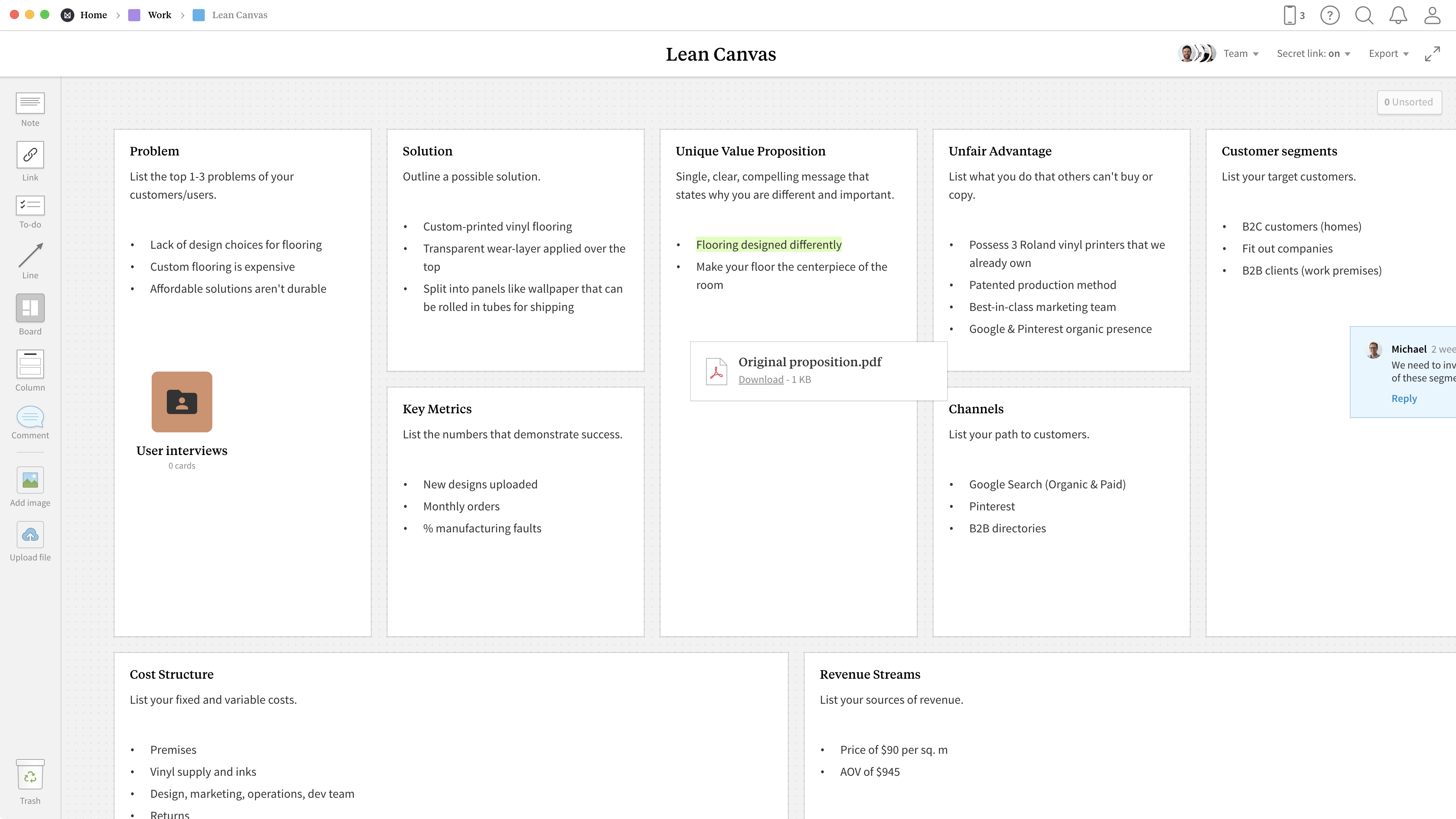Click the Customer segments heading

tap(1279, 151)
